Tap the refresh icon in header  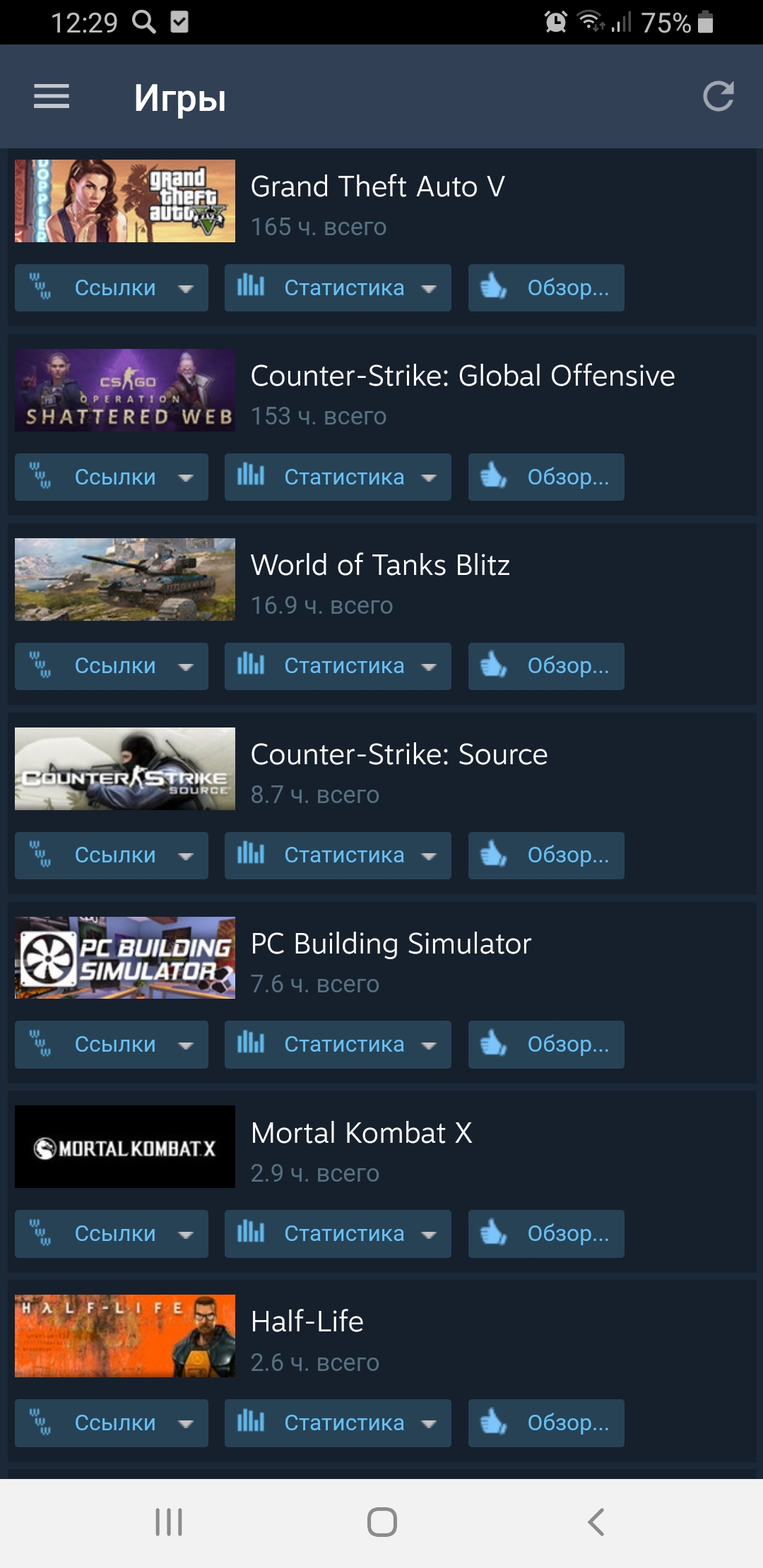[x=718, y=97]
